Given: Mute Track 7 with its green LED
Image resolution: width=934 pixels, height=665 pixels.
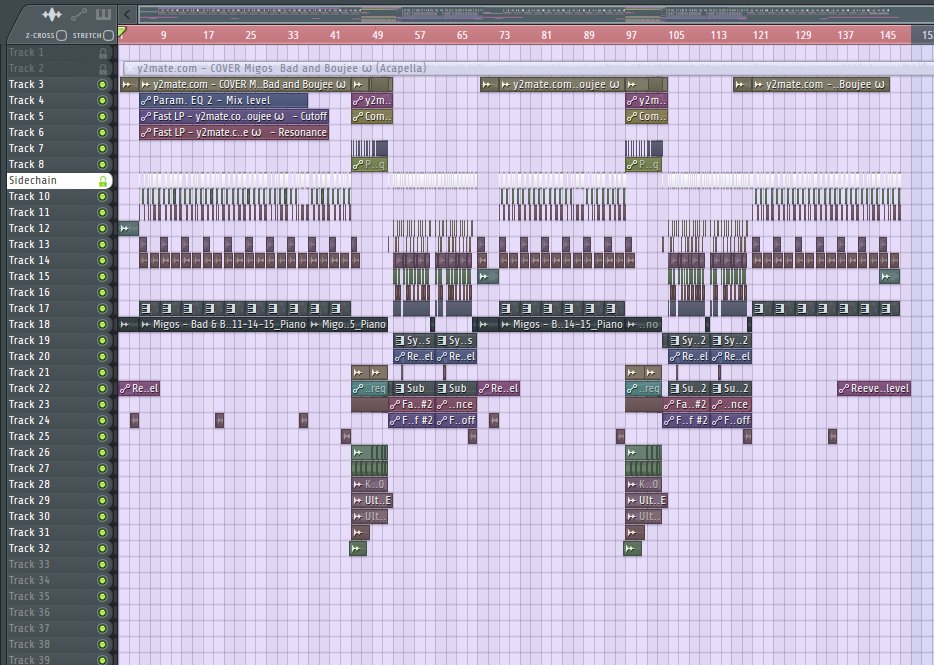Looking at the screenshot, I should tap(102, 148).
